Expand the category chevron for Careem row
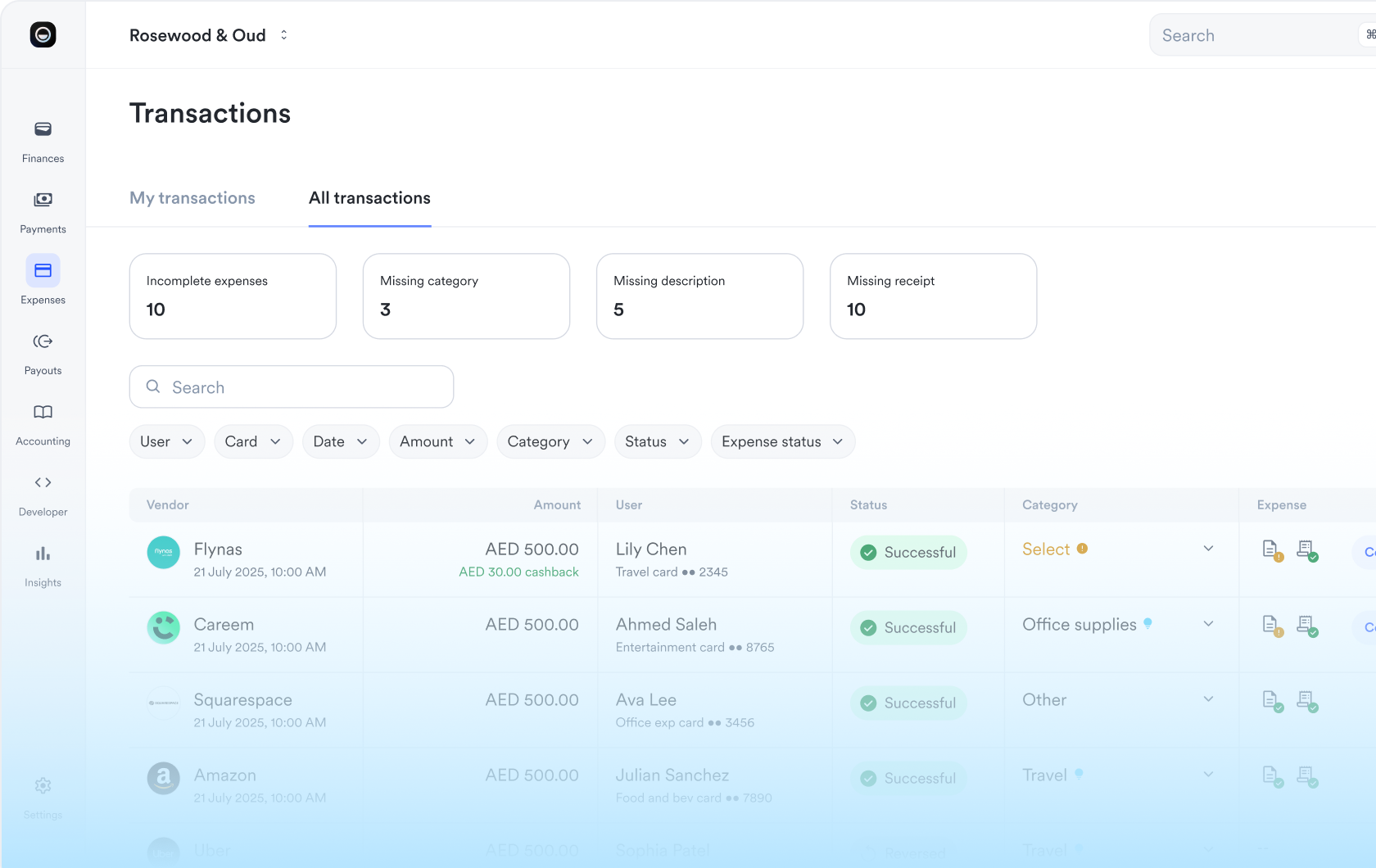 [1208, 624]
